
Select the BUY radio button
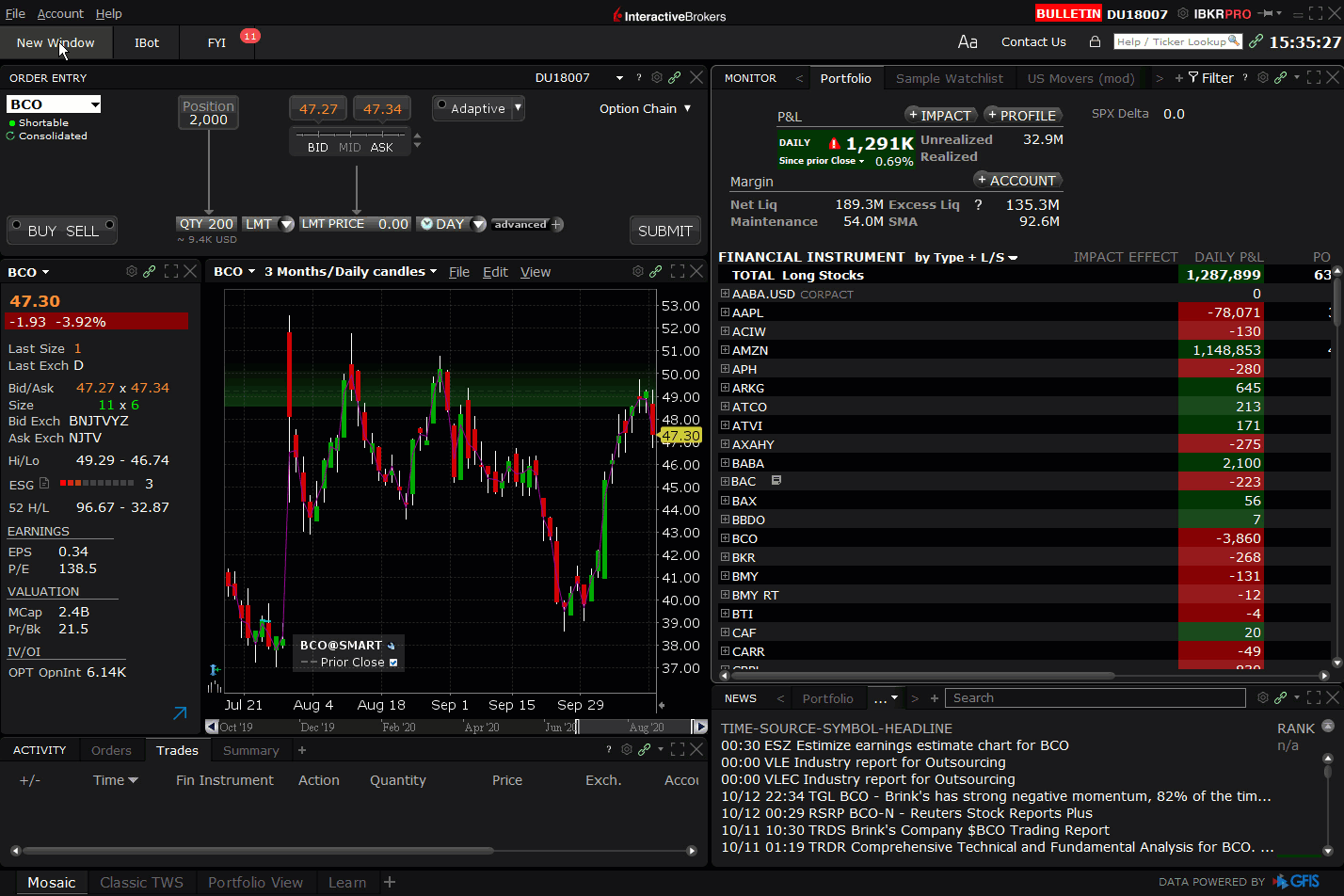(x=15, y=225)
